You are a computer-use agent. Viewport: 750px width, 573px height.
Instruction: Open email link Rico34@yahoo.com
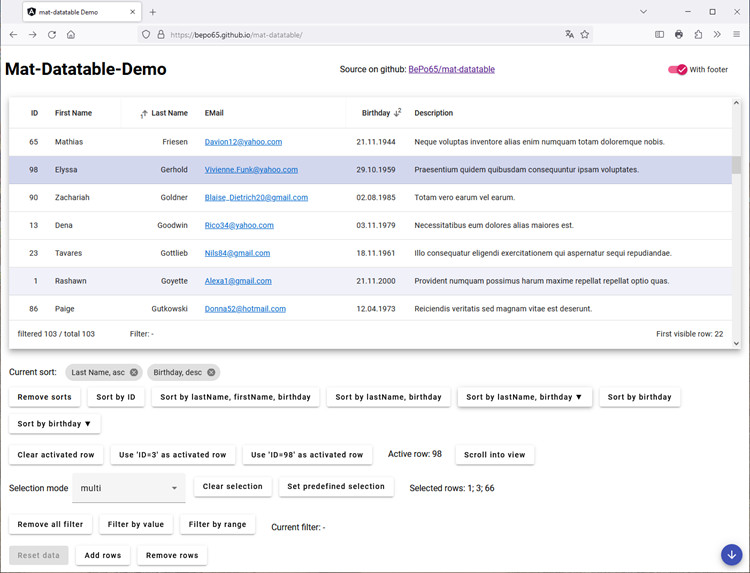pyautogui.click(x=239, y=225)
